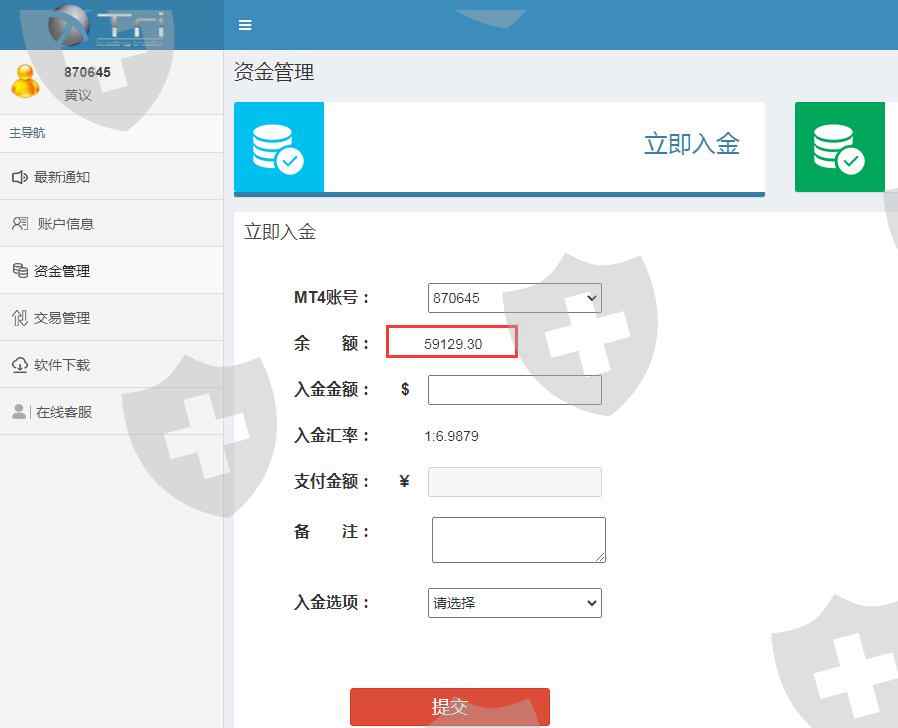
Task: Click the blue database deposit icon
Action: [x=279, y=147]
